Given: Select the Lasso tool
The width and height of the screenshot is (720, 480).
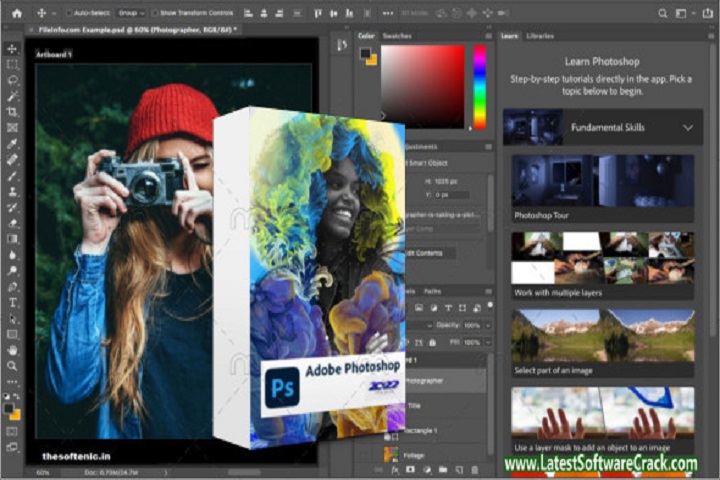Looking at the screenshot, I should (x=12, y=80).
